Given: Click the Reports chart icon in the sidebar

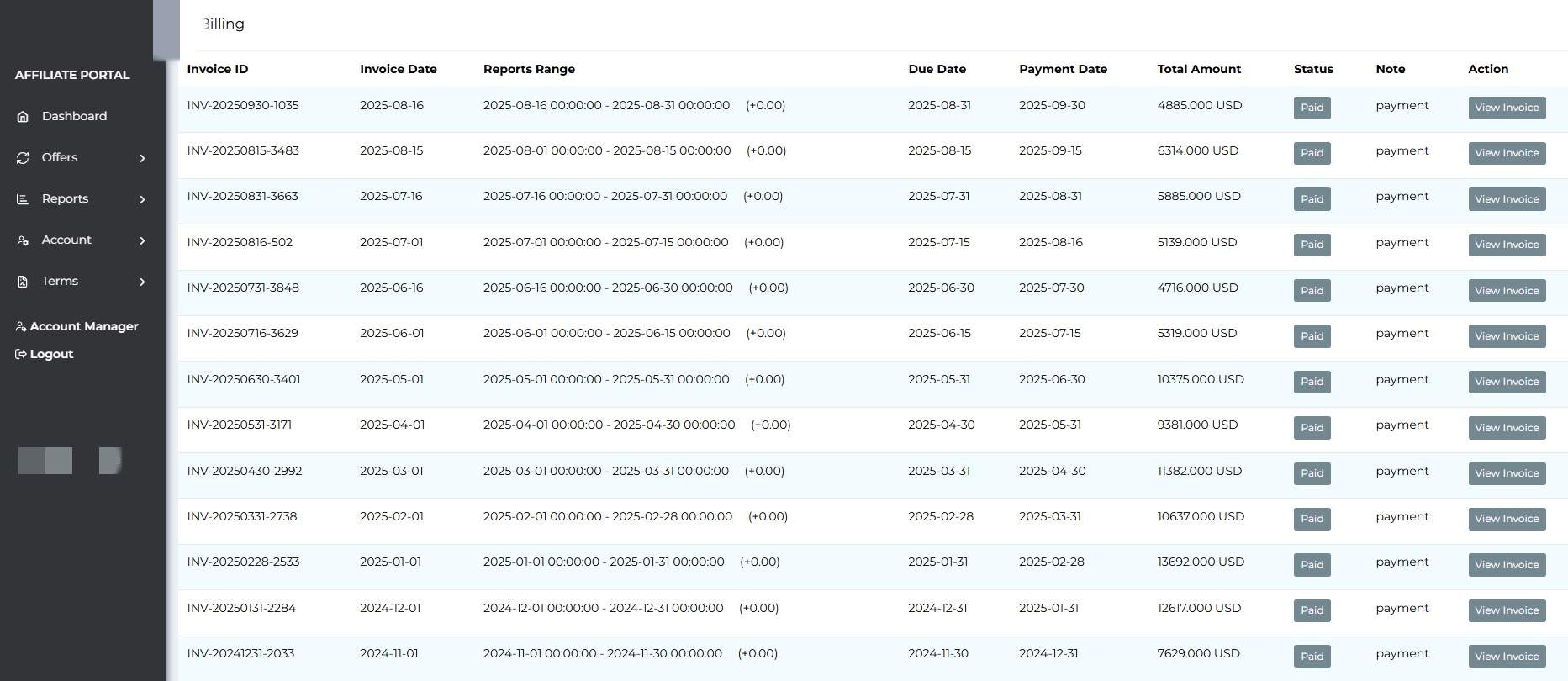Looking at the screenshot, I should click(x=23, y=199).
